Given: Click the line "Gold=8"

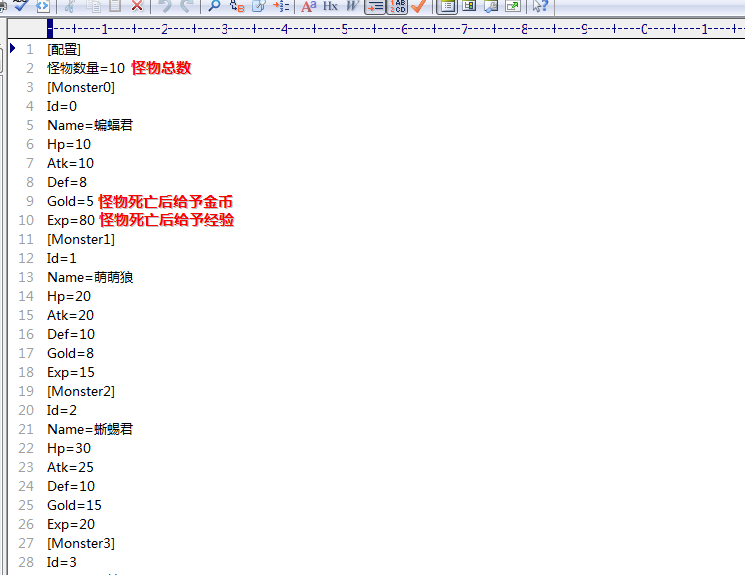Looking at the screenshot, I should click(x=70, y=353).
